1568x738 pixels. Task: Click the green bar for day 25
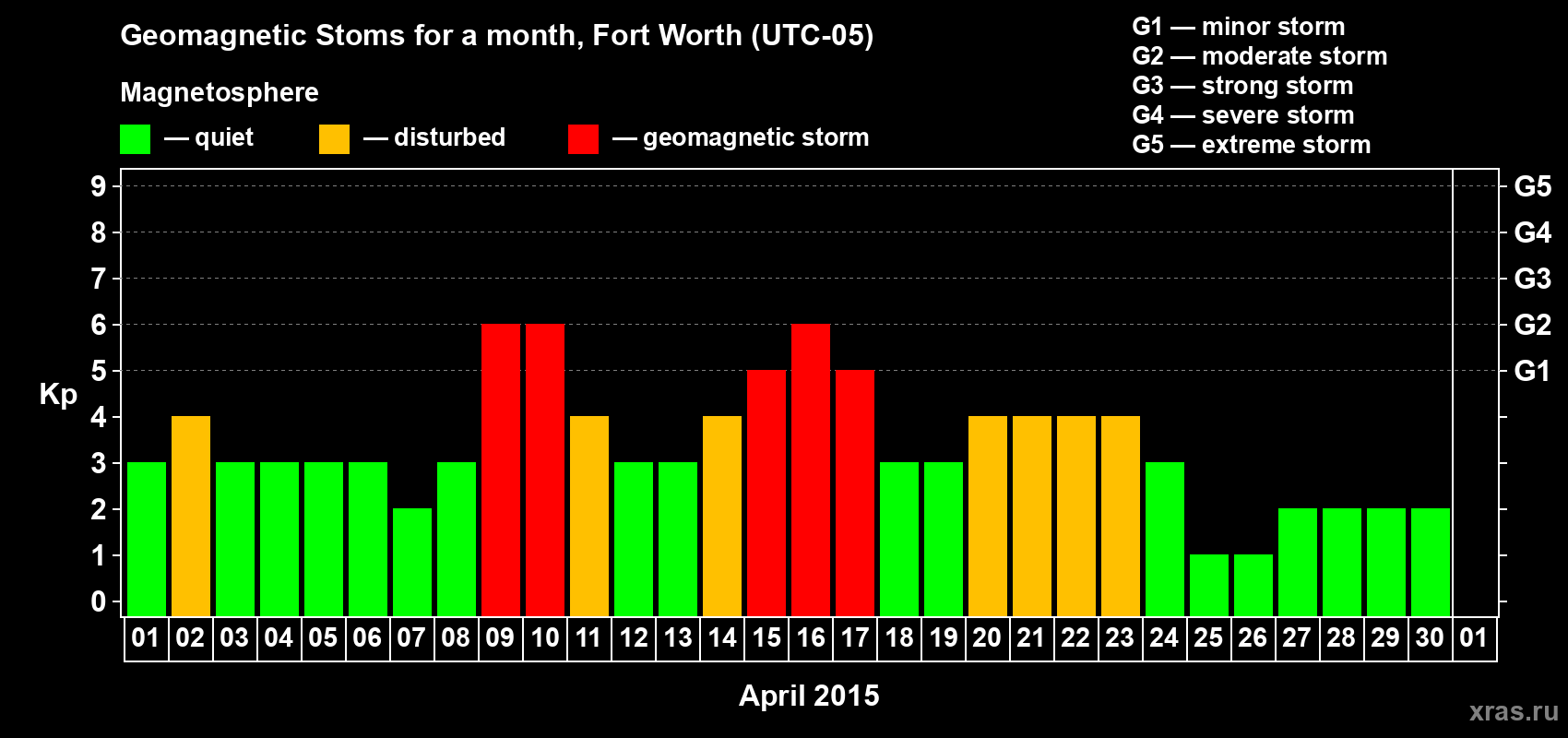coord(1209,585)
